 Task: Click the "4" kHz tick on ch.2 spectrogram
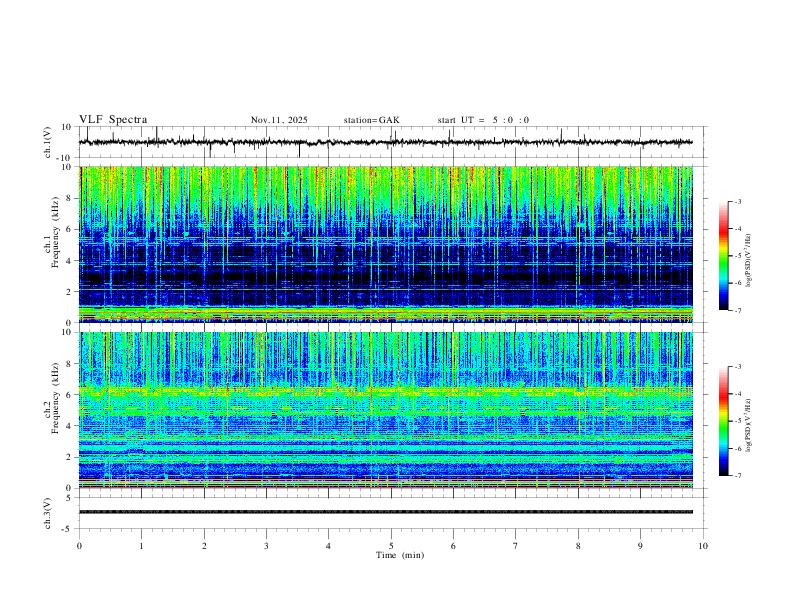tap(69, 426)
